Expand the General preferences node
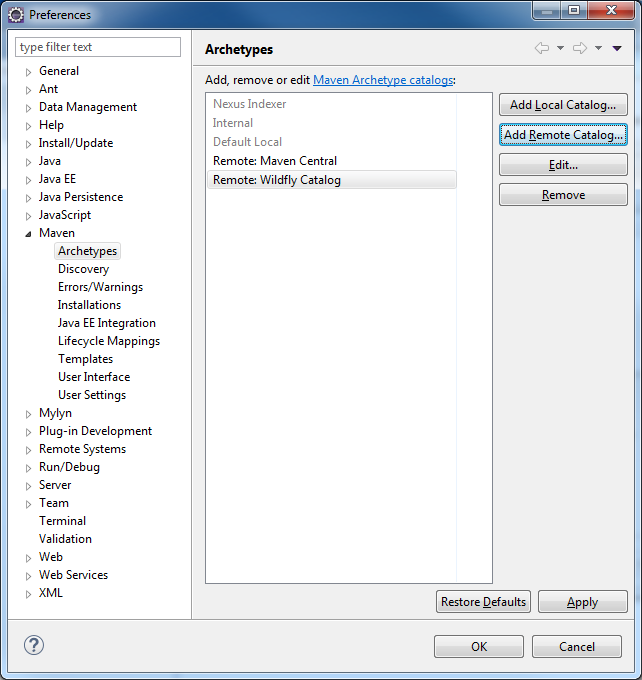Image resolution: width=642 pixels, height=680 pixels. (29, 71)
